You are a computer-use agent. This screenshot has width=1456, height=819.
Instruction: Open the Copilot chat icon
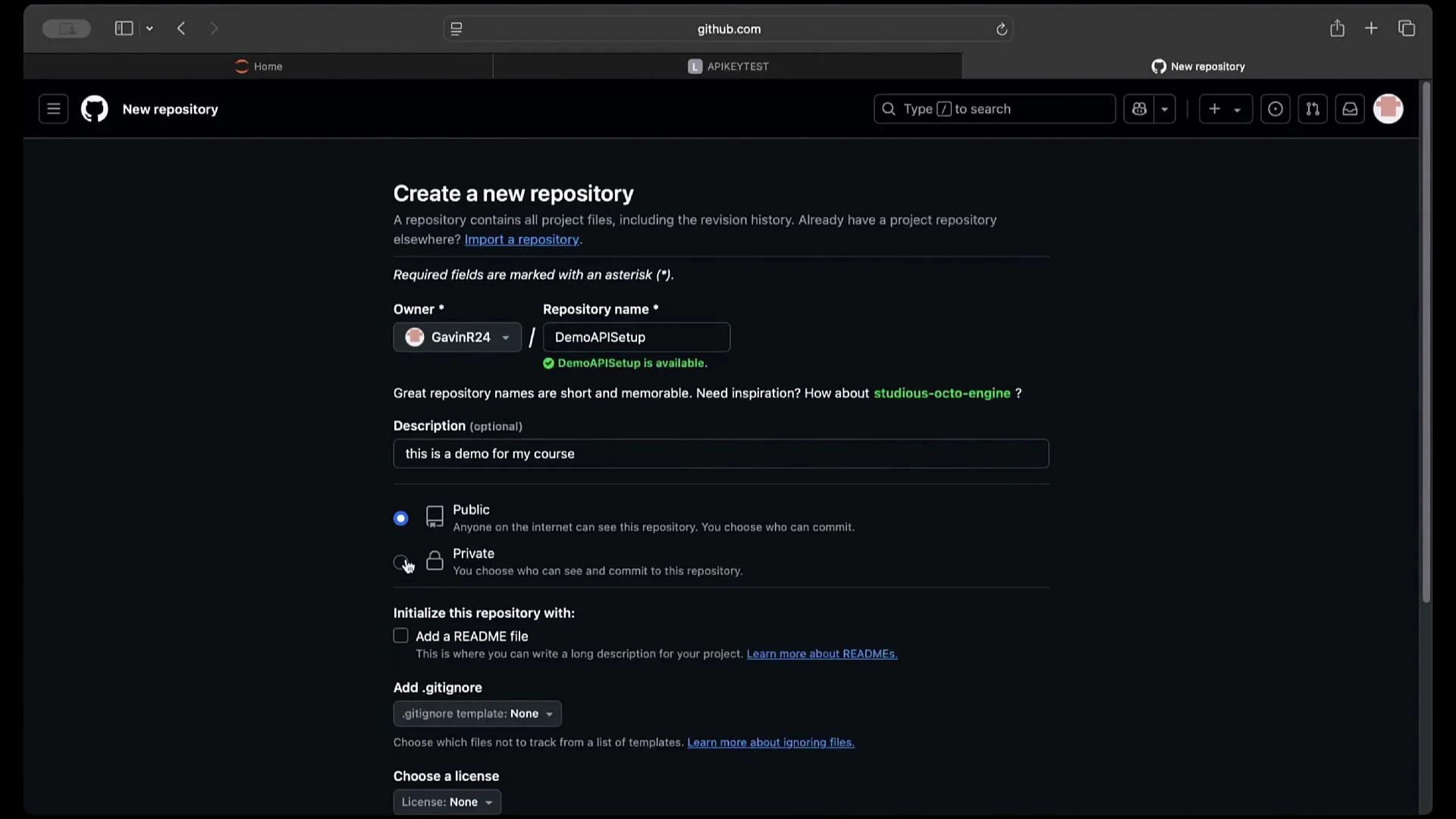click(1139, 108)
